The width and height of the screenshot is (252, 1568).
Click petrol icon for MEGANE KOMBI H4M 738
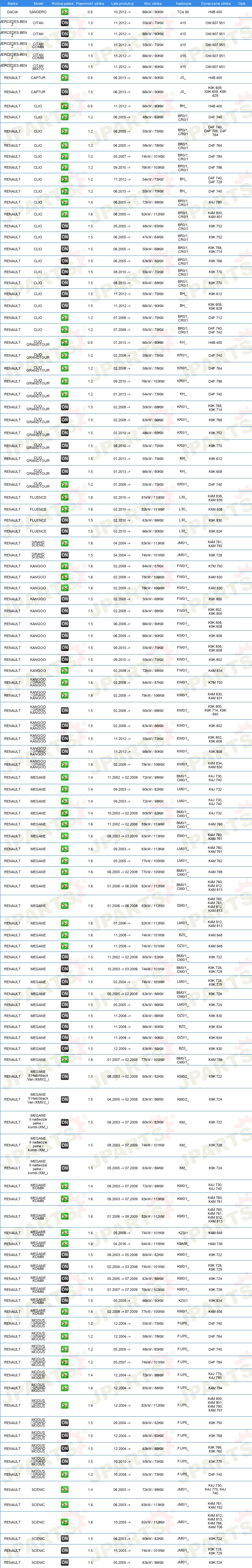(x=64, y=1243)
